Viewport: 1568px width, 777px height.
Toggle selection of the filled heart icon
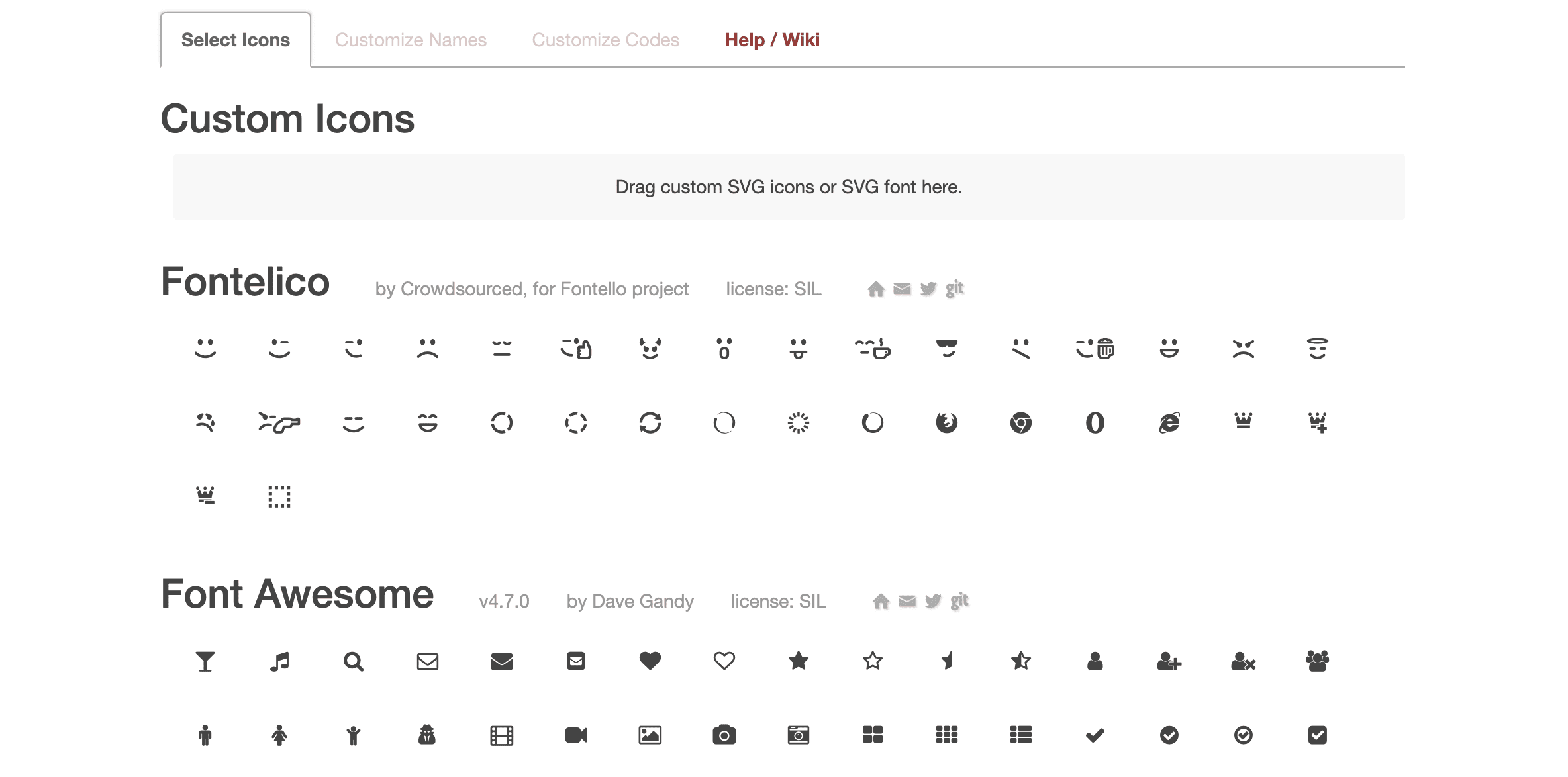650,661
